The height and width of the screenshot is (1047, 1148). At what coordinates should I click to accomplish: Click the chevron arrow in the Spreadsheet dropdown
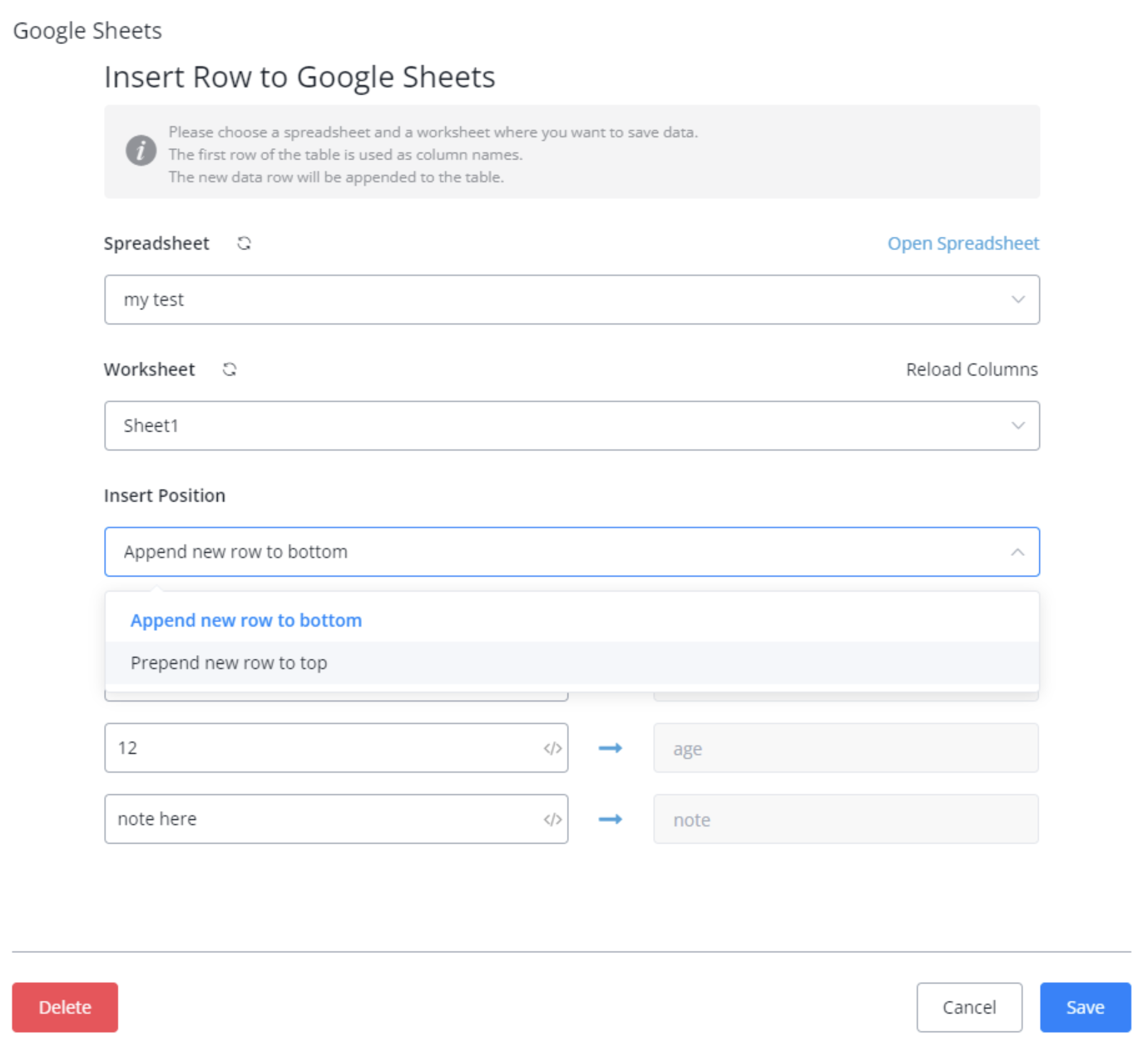(1017, 300)
